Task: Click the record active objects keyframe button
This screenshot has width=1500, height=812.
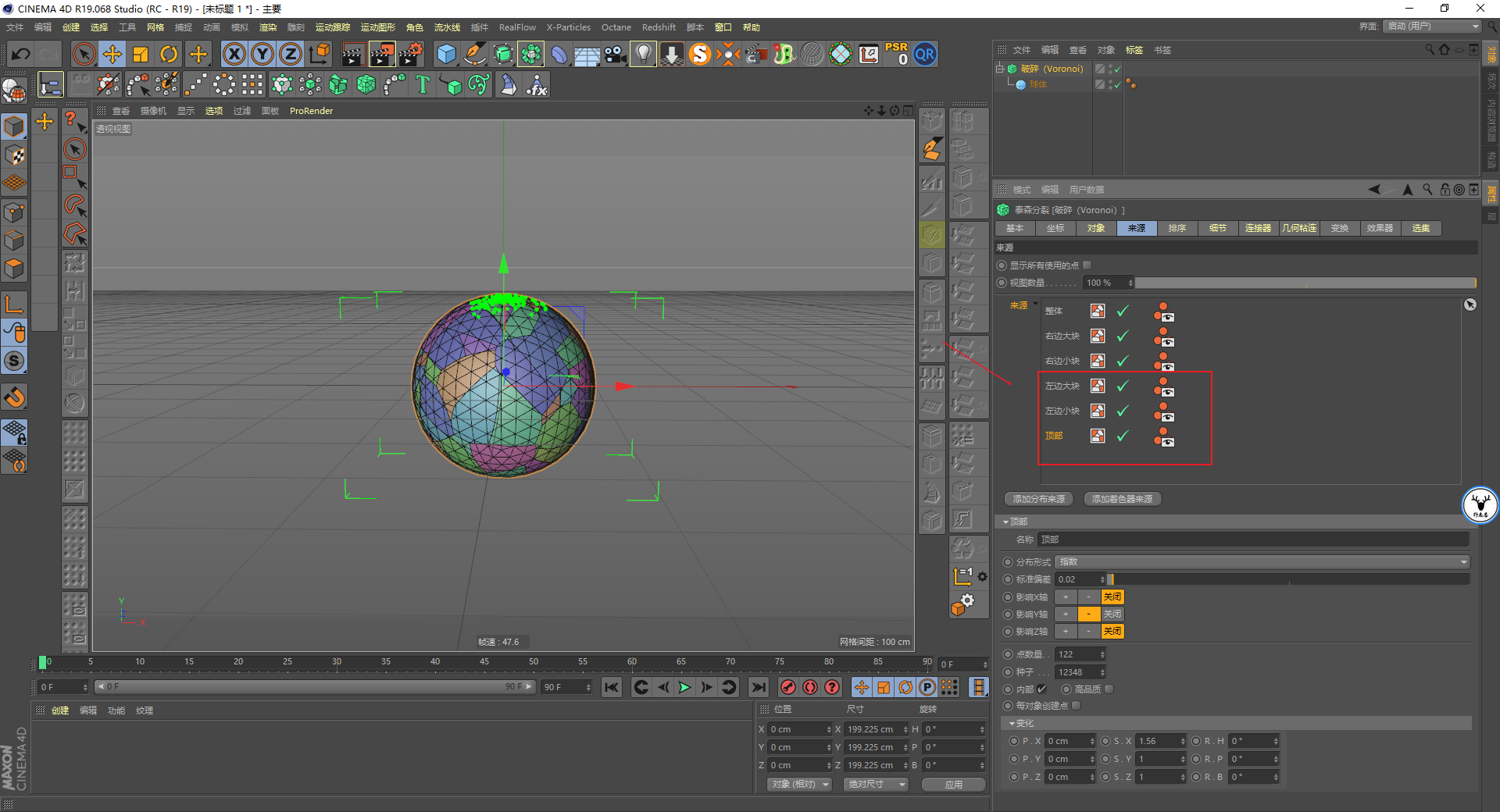Action: pyautogui.click(x=788, y=687)
